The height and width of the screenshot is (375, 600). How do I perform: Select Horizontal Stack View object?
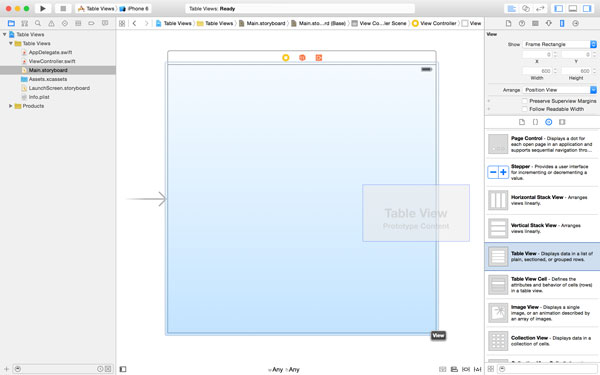pyautogui.click(x=542, y=200)
